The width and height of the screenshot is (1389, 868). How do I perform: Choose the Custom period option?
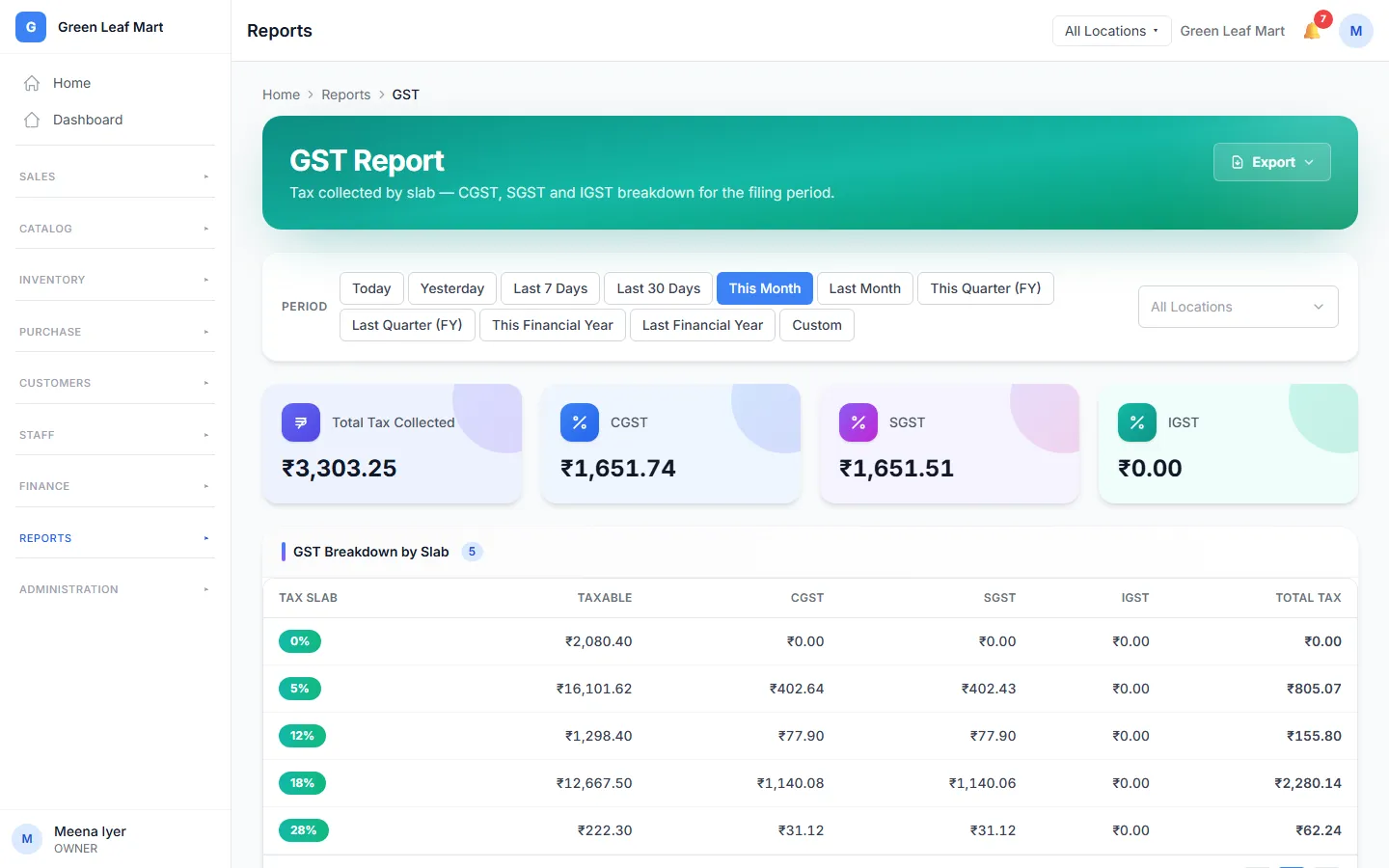click(817, 325)
